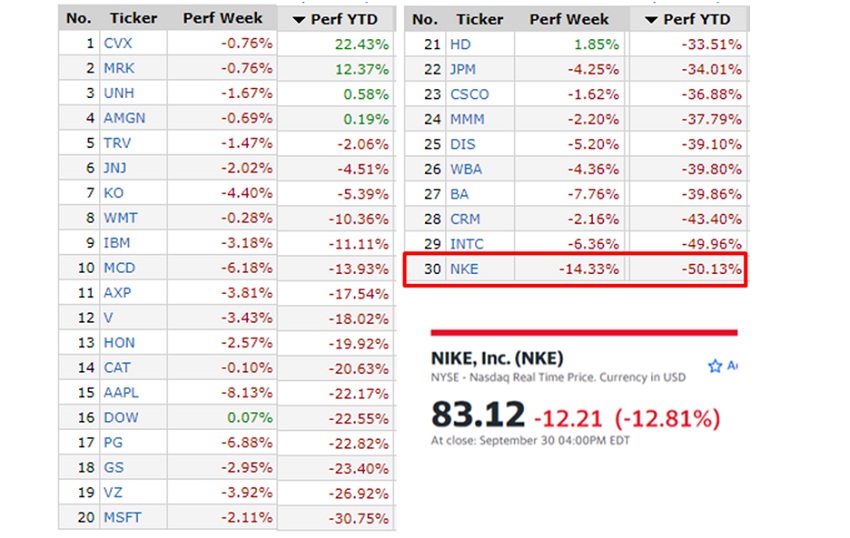This screenshot has width=850, height=538.
Task: Open the AAPL ticker link
Action: point(121,393)
